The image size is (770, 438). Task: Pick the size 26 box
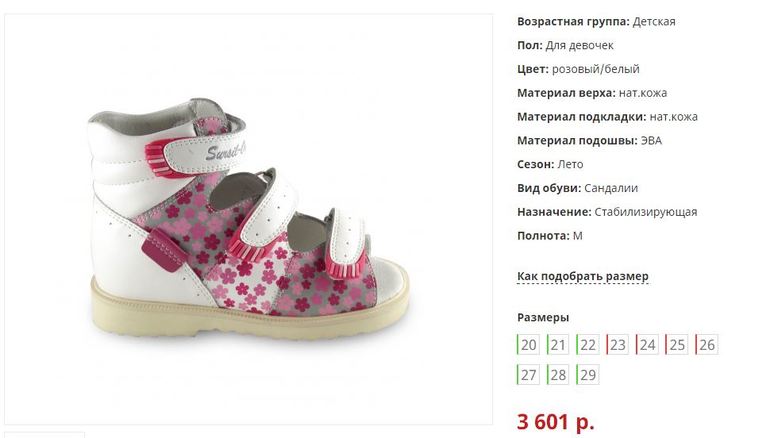coord(707,345)
